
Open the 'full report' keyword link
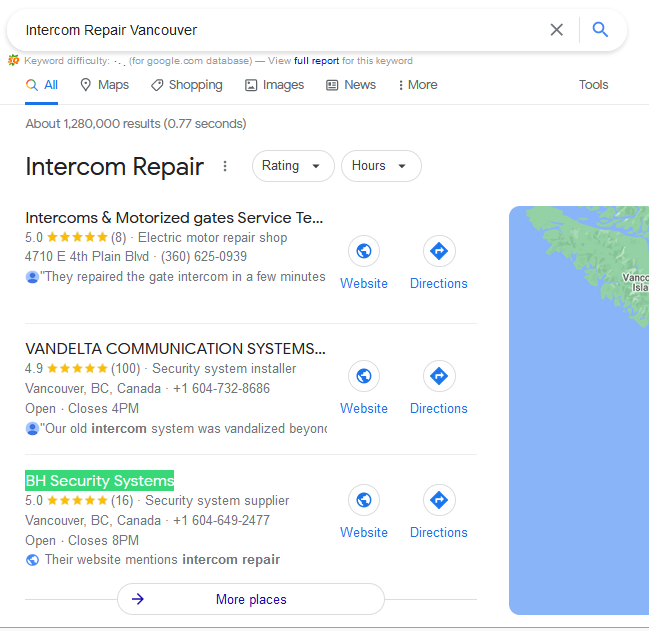pos(316,61)
